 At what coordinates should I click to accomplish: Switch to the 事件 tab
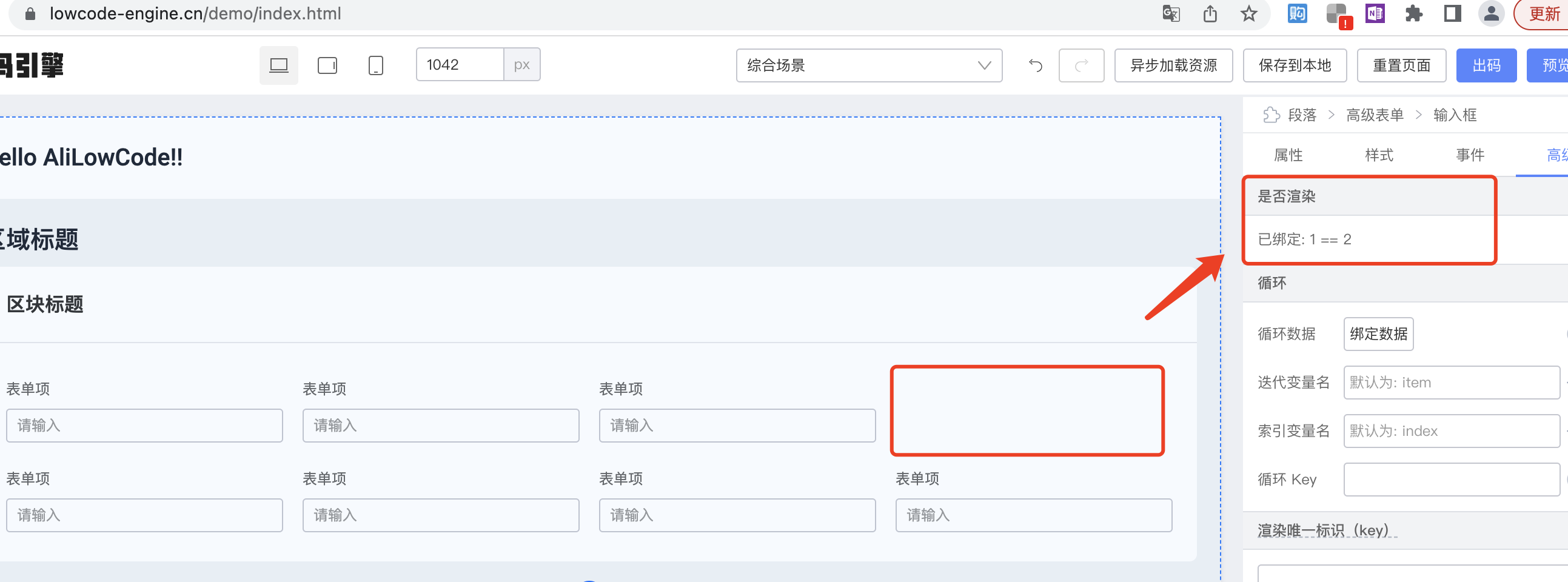(1470, 155)
